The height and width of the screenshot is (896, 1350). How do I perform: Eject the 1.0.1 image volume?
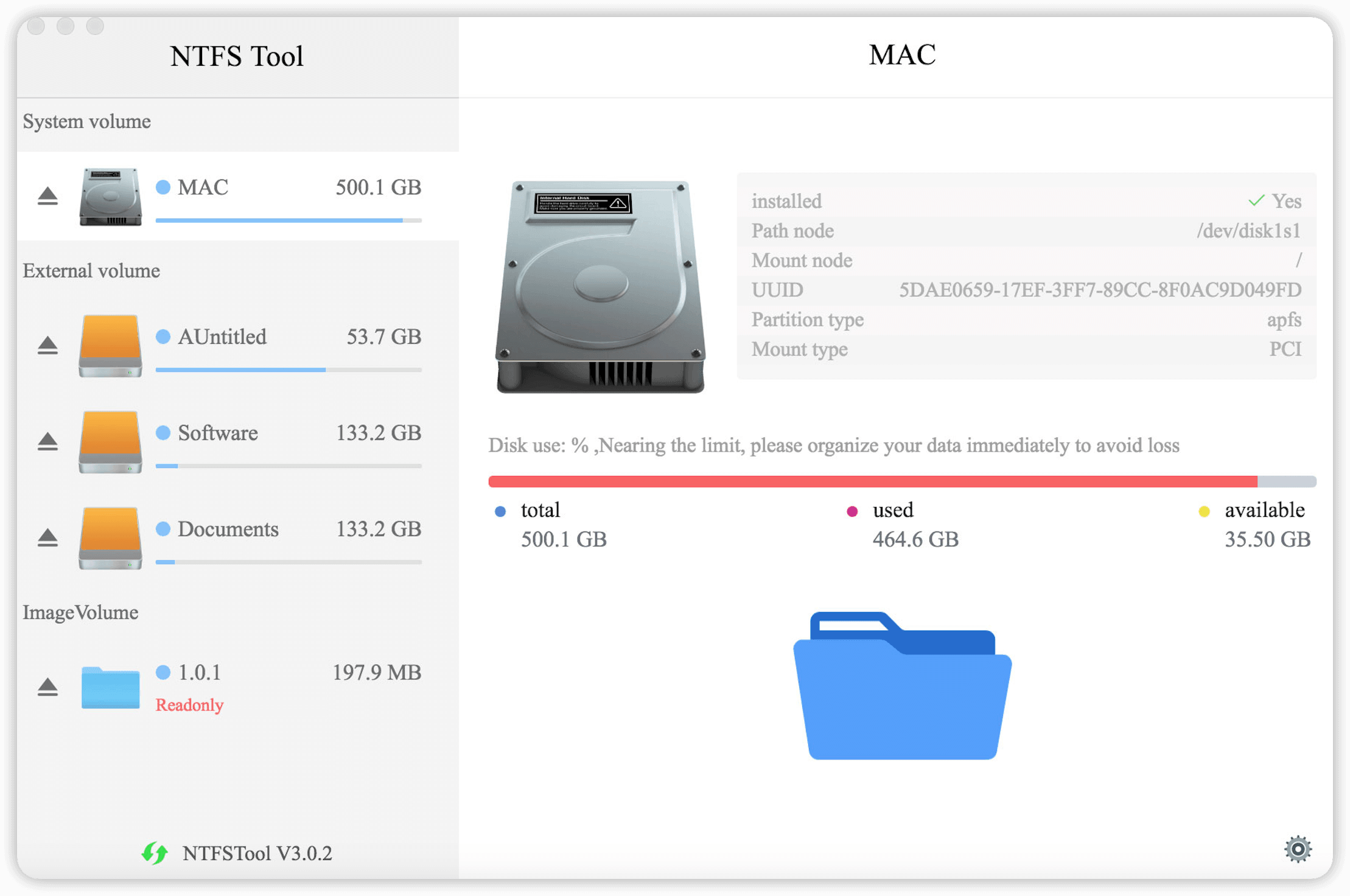(47, 687)
